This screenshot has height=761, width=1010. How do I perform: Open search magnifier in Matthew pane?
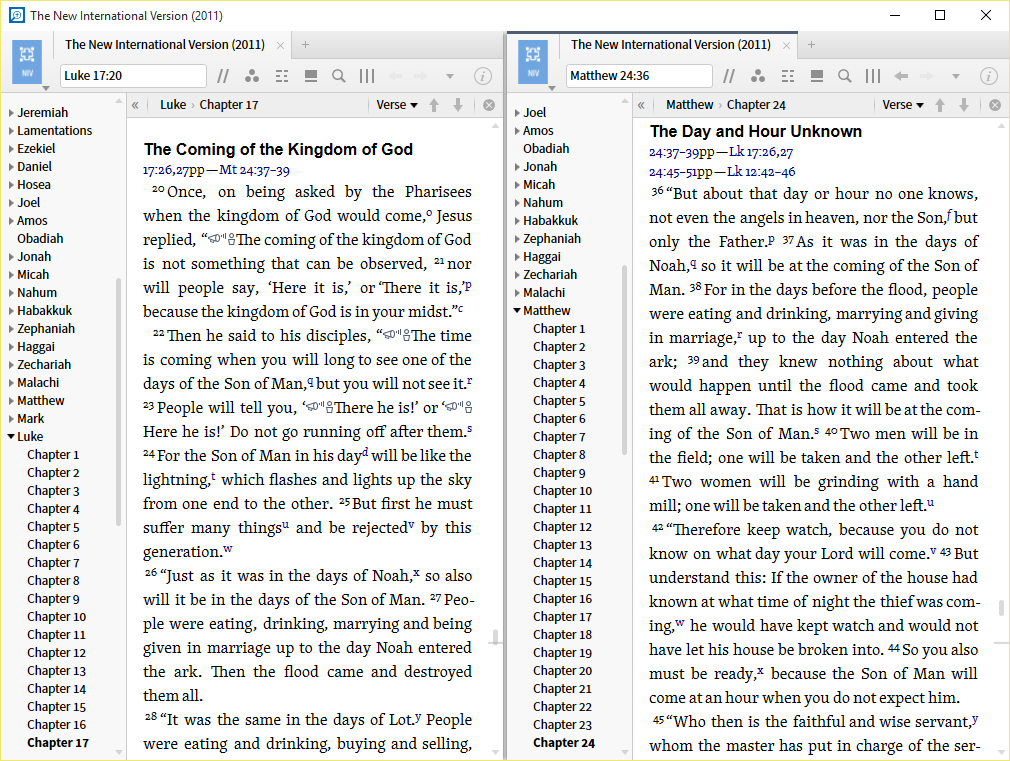[844, 76]
